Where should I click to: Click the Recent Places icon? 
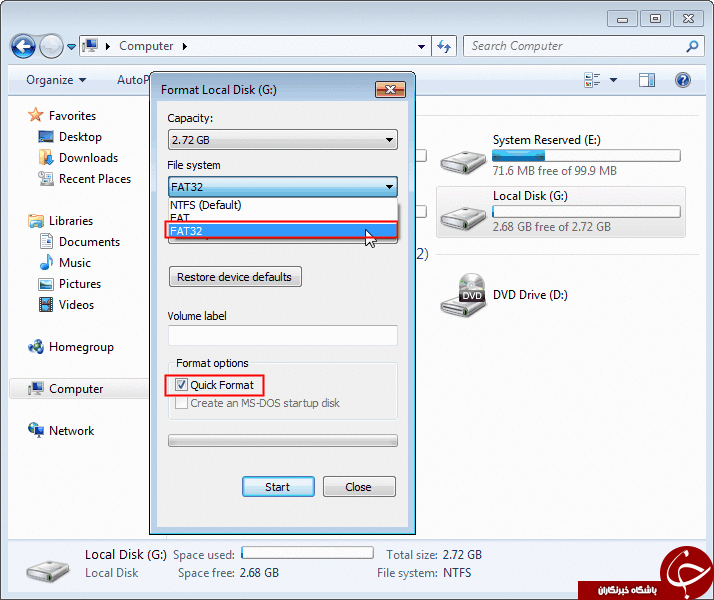point(46,178)
